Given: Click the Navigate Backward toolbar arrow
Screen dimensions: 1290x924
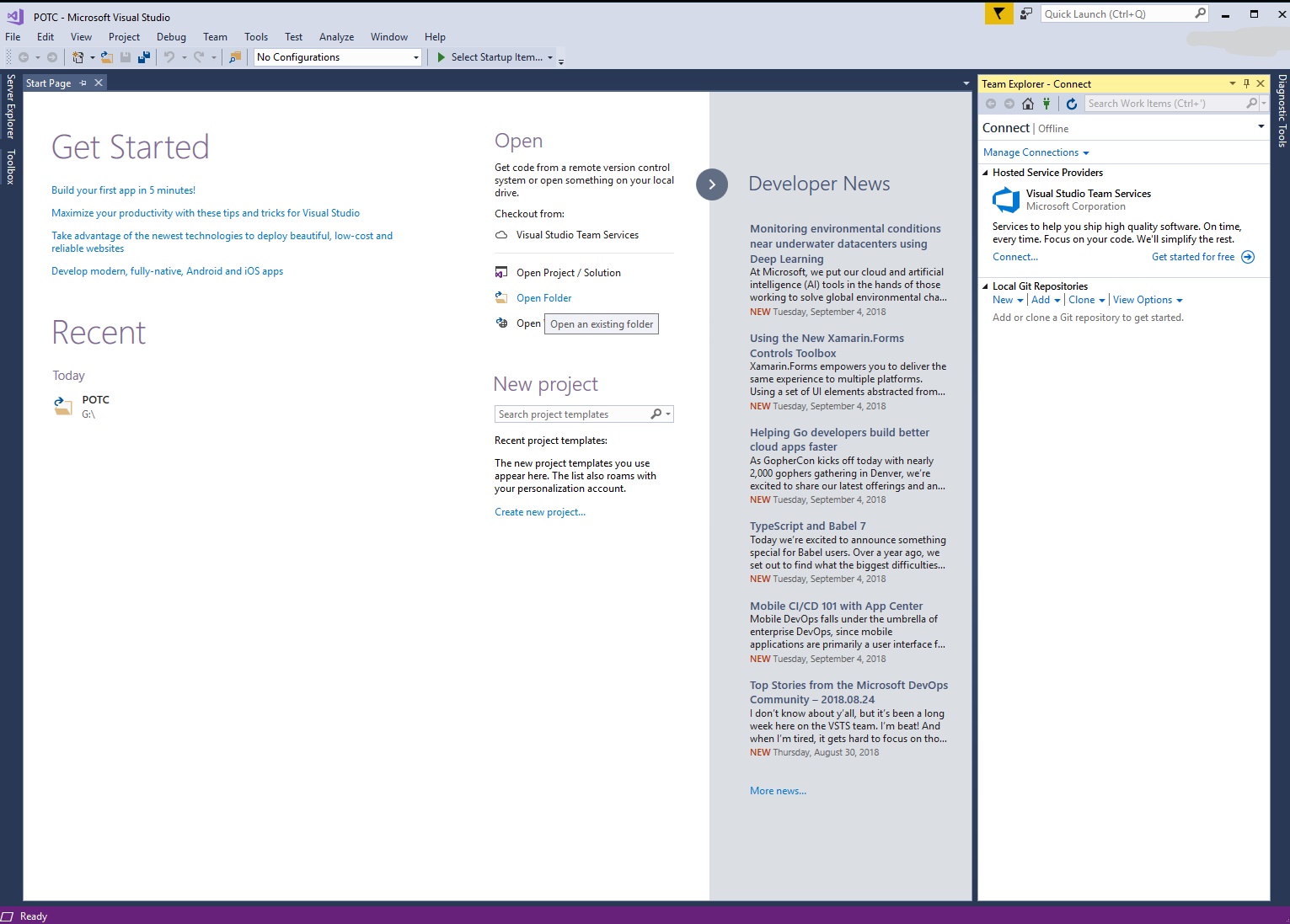Looking at the screenshot, I should click(24, 57).
